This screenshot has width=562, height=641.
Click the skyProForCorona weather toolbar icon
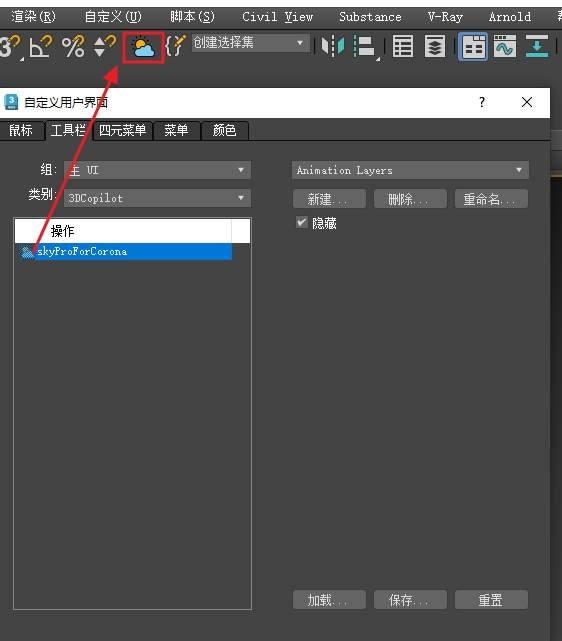coord(143,47)
